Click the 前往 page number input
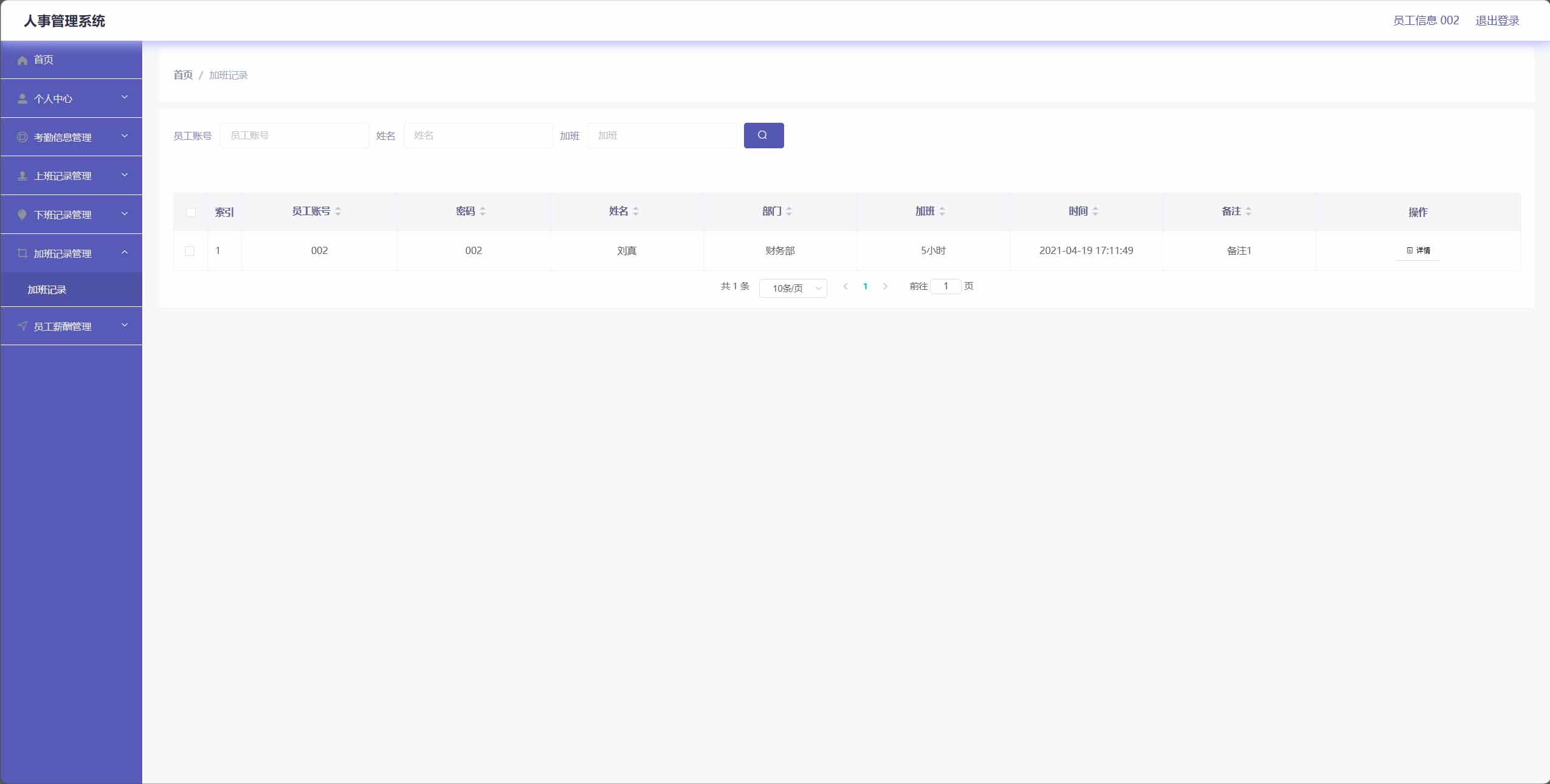 [946, 286]
